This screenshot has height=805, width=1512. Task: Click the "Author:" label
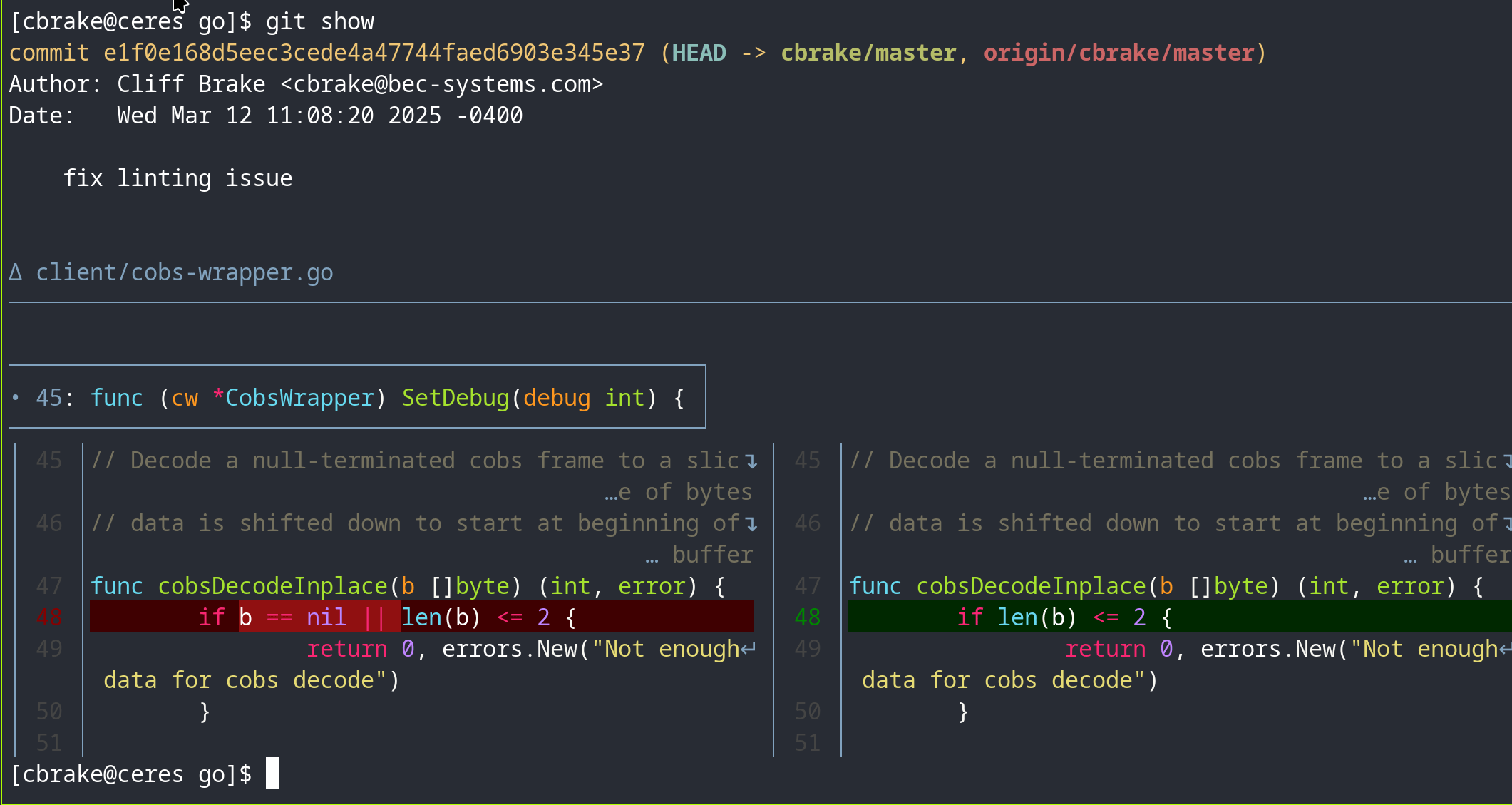tap(56, 84)
